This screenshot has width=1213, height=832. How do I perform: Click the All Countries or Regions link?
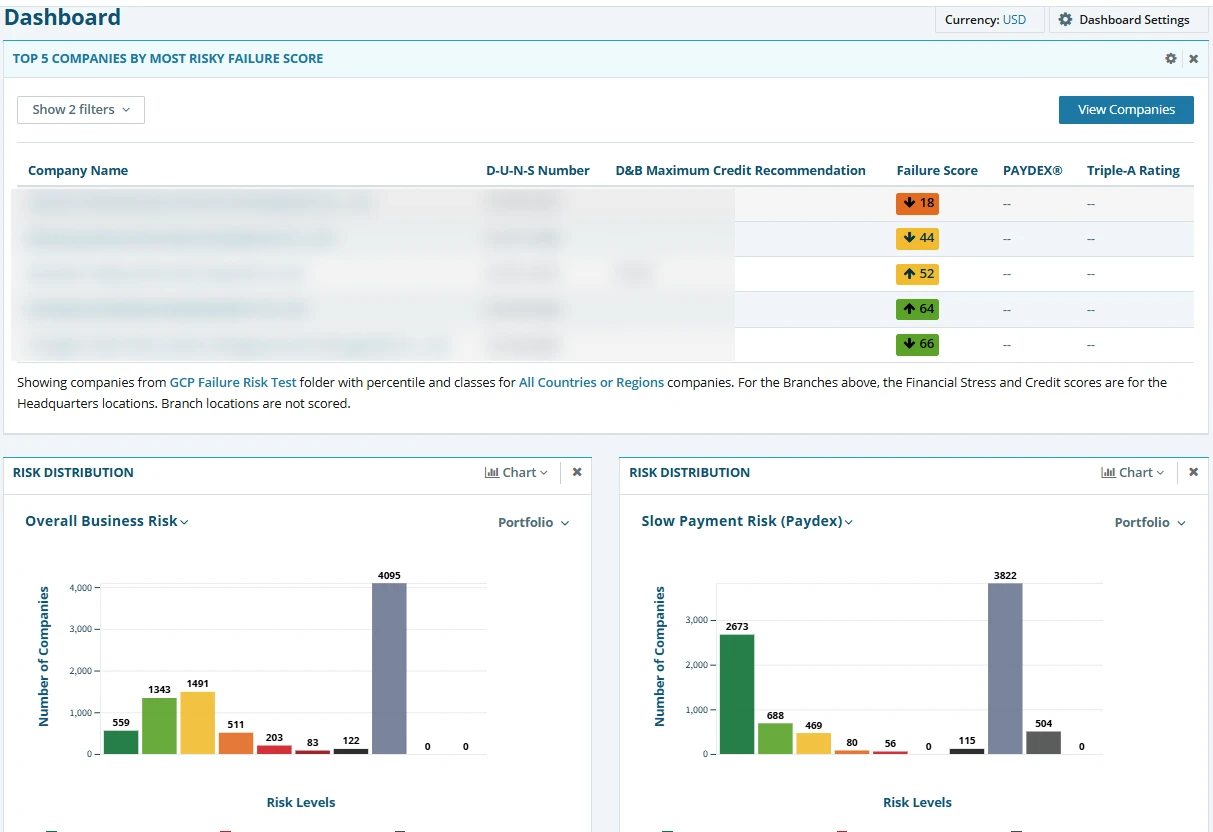pos(591,383)
